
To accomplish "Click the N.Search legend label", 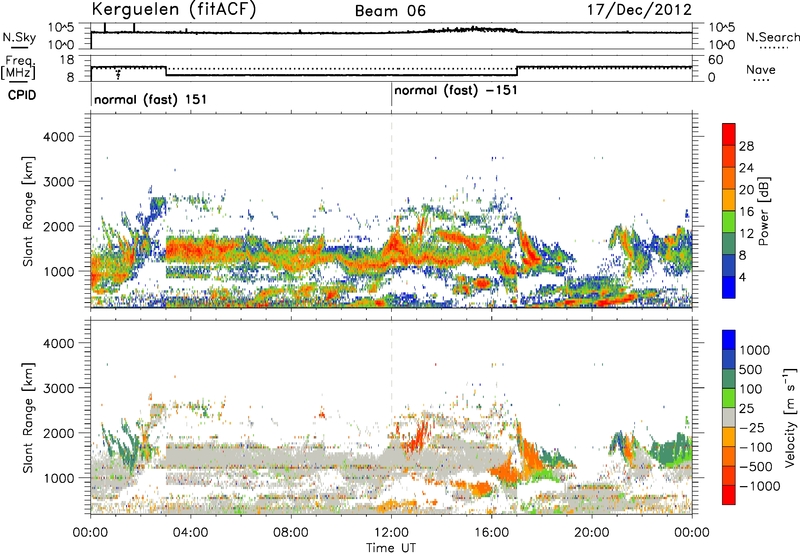I will pyautogui.click(x=772, y=37).
